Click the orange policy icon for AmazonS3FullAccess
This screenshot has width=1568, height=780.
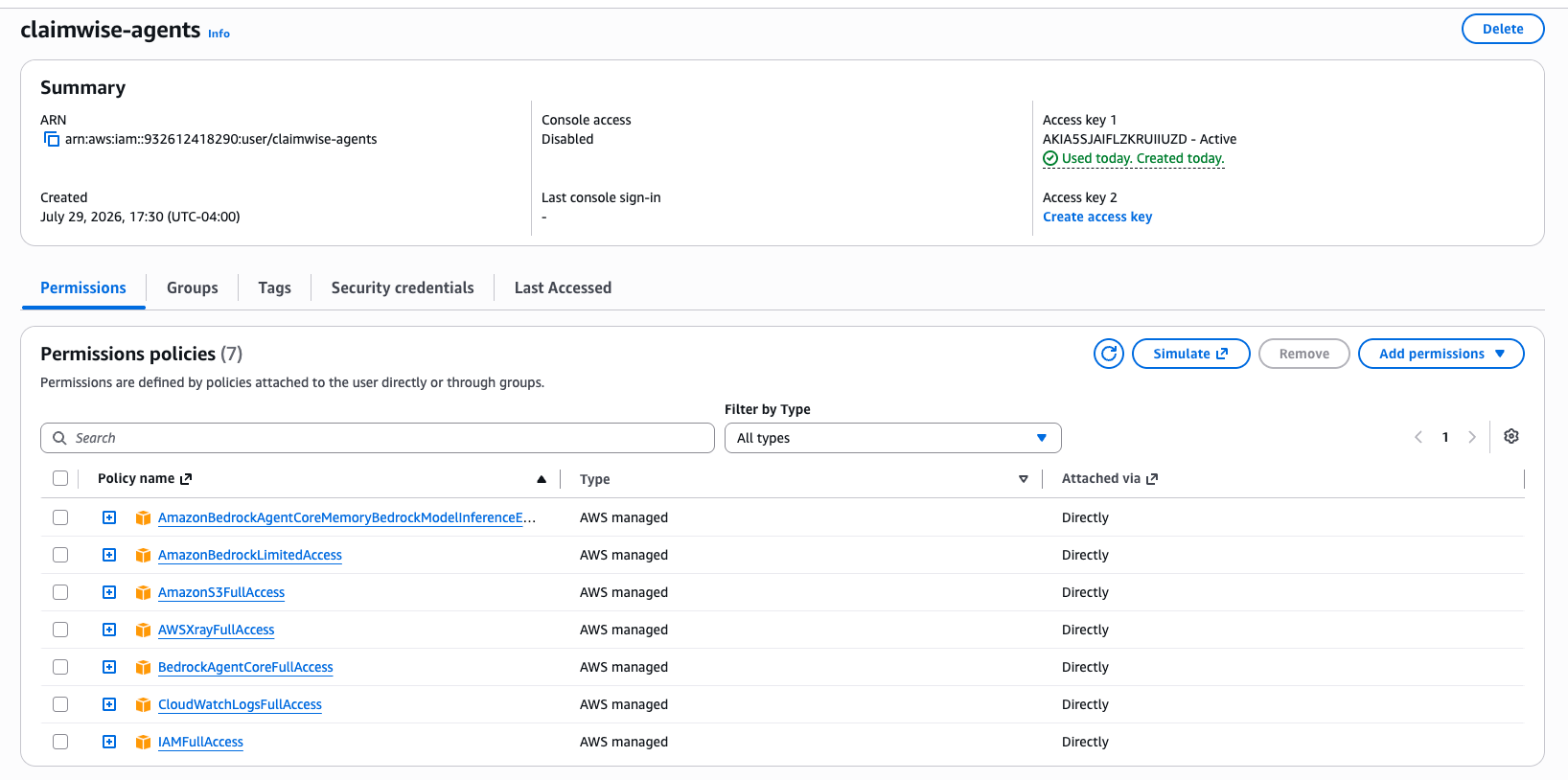tap(143, 592)
